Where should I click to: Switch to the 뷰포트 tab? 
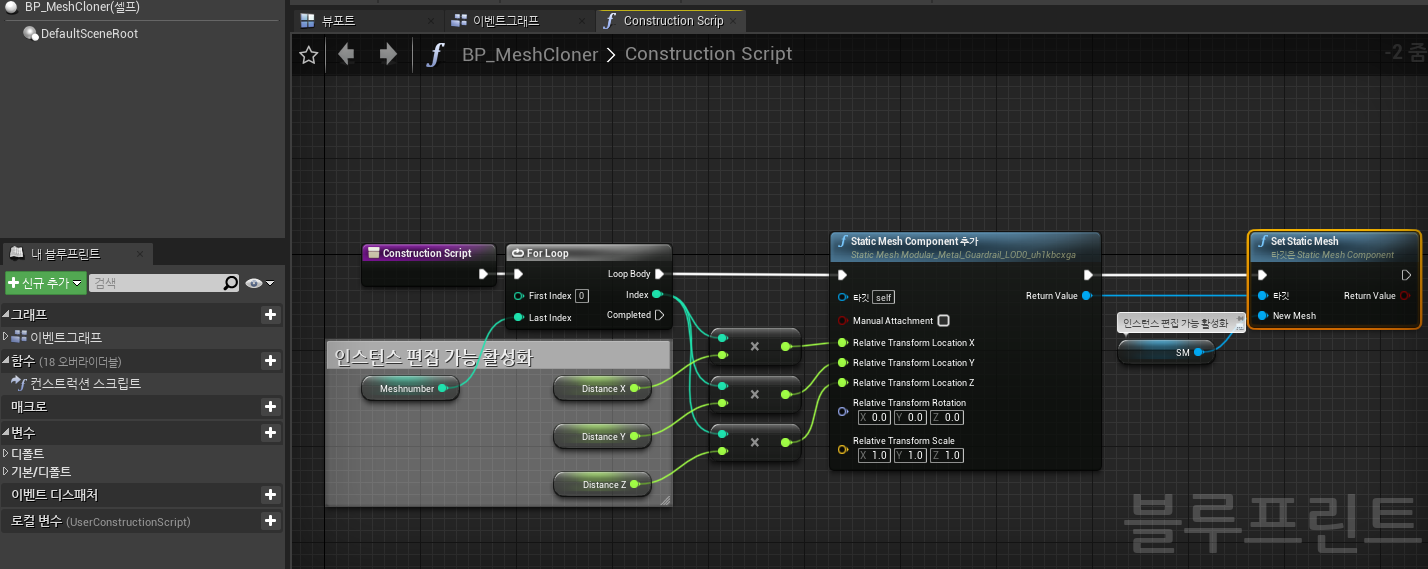tap(340, 21)
